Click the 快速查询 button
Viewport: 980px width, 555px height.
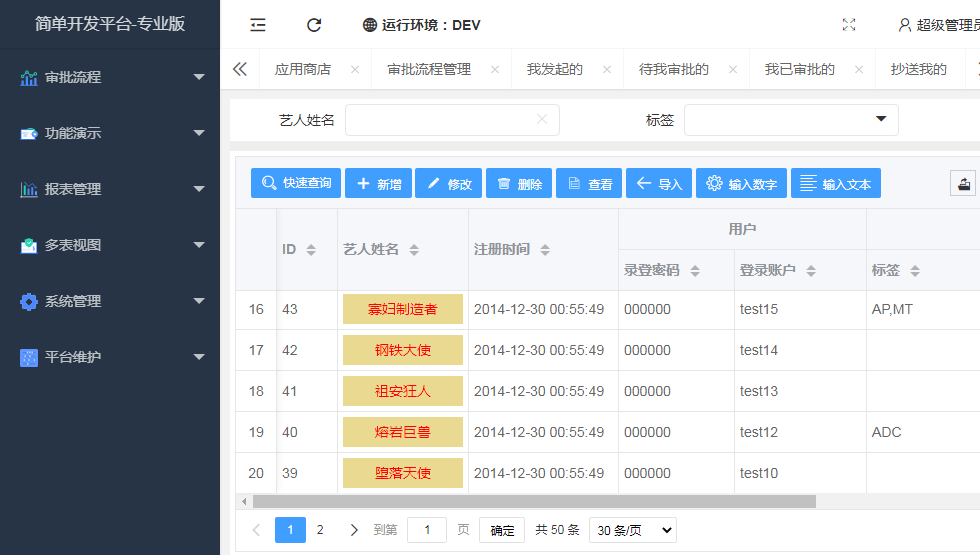[x=296, y=183]
